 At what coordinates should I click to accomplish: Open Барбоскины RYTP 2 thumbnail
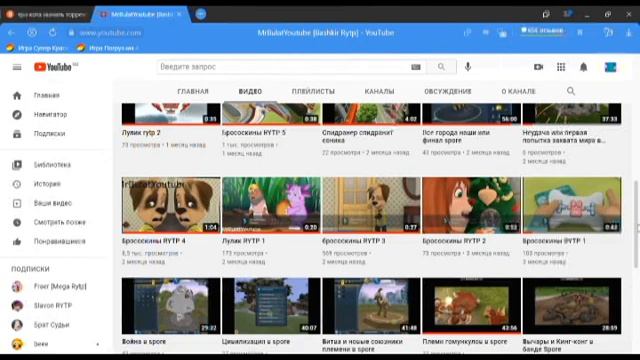point(471,205)
